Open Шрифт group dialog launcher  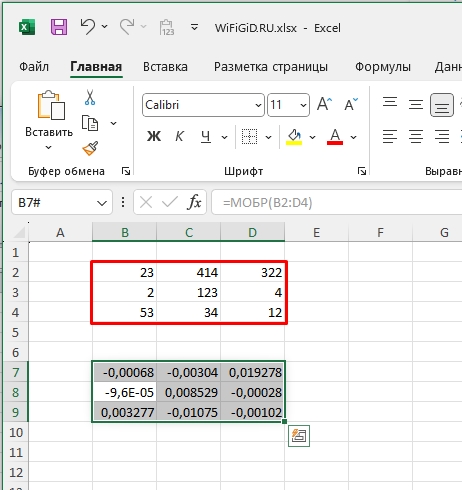362,171
